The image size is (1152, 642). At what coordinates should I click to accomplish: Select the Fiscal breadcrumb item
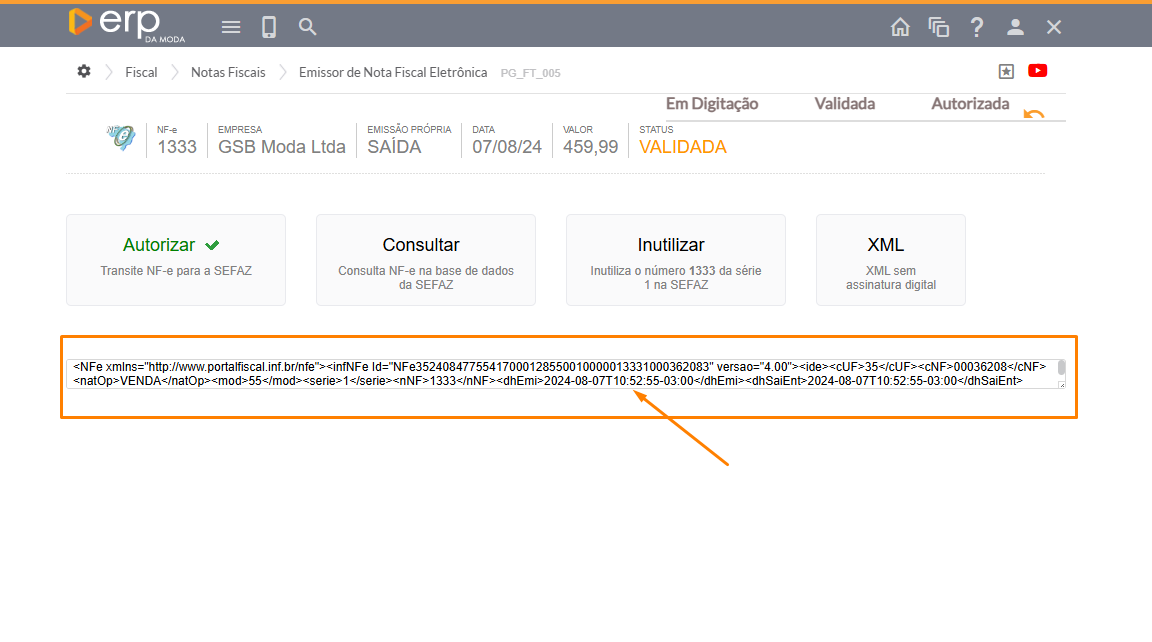coord(141,72)
